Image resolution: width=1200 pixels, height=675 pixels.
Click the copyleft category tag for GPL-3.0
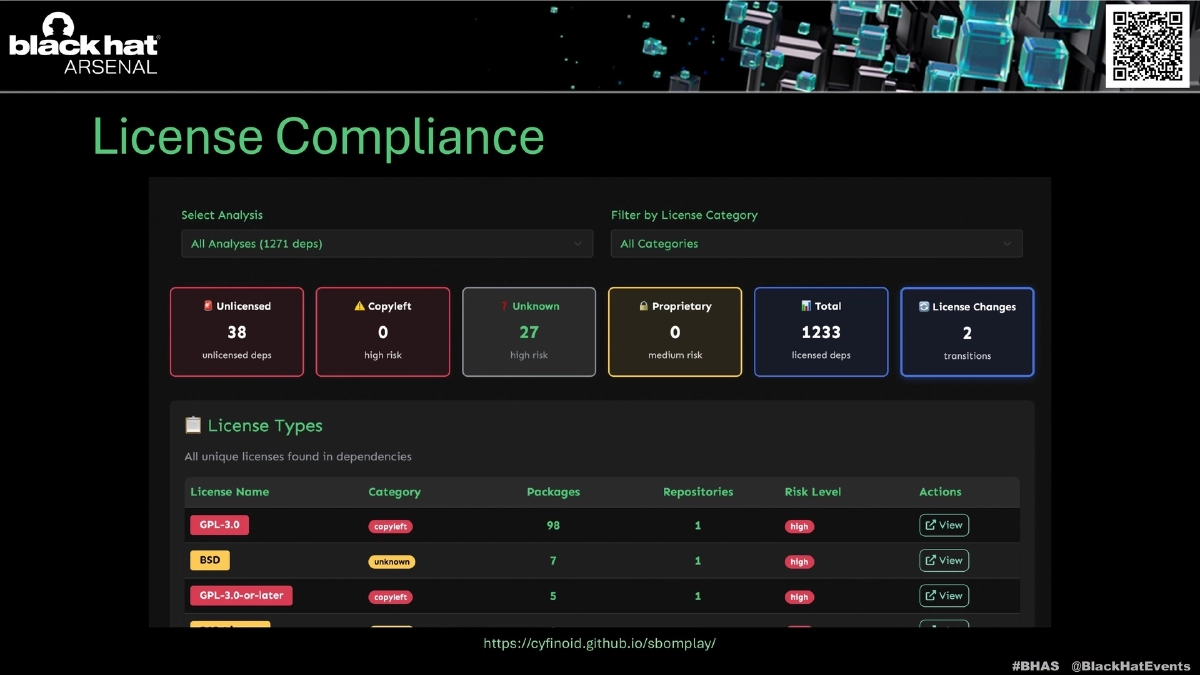pos(390,526)
